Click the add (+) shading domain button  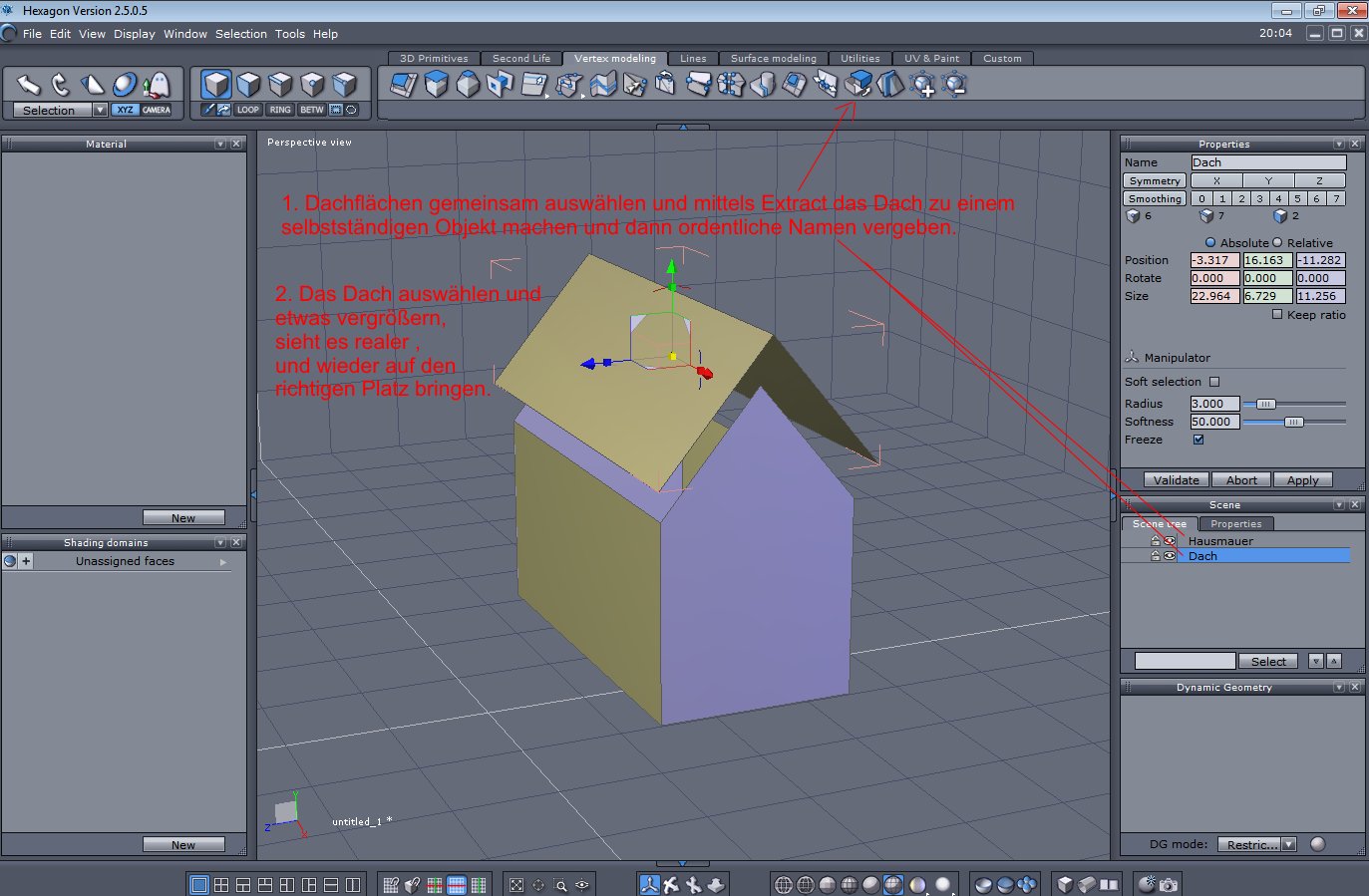click(26, 561)
